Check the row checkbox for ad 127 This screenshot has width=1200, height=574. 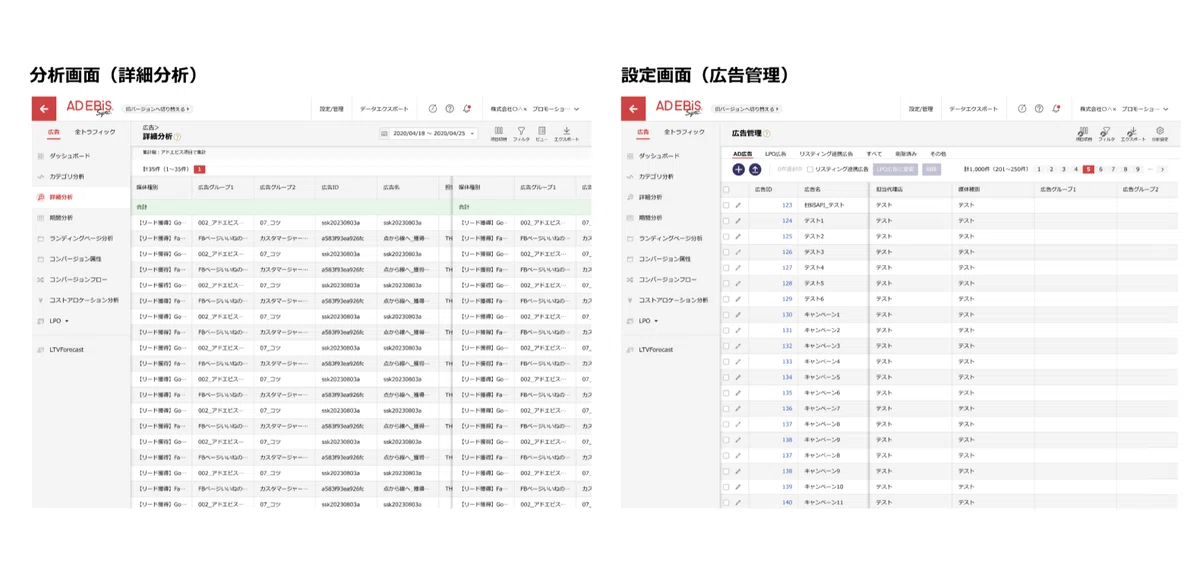pyautogui.click(x=726, y=268)
